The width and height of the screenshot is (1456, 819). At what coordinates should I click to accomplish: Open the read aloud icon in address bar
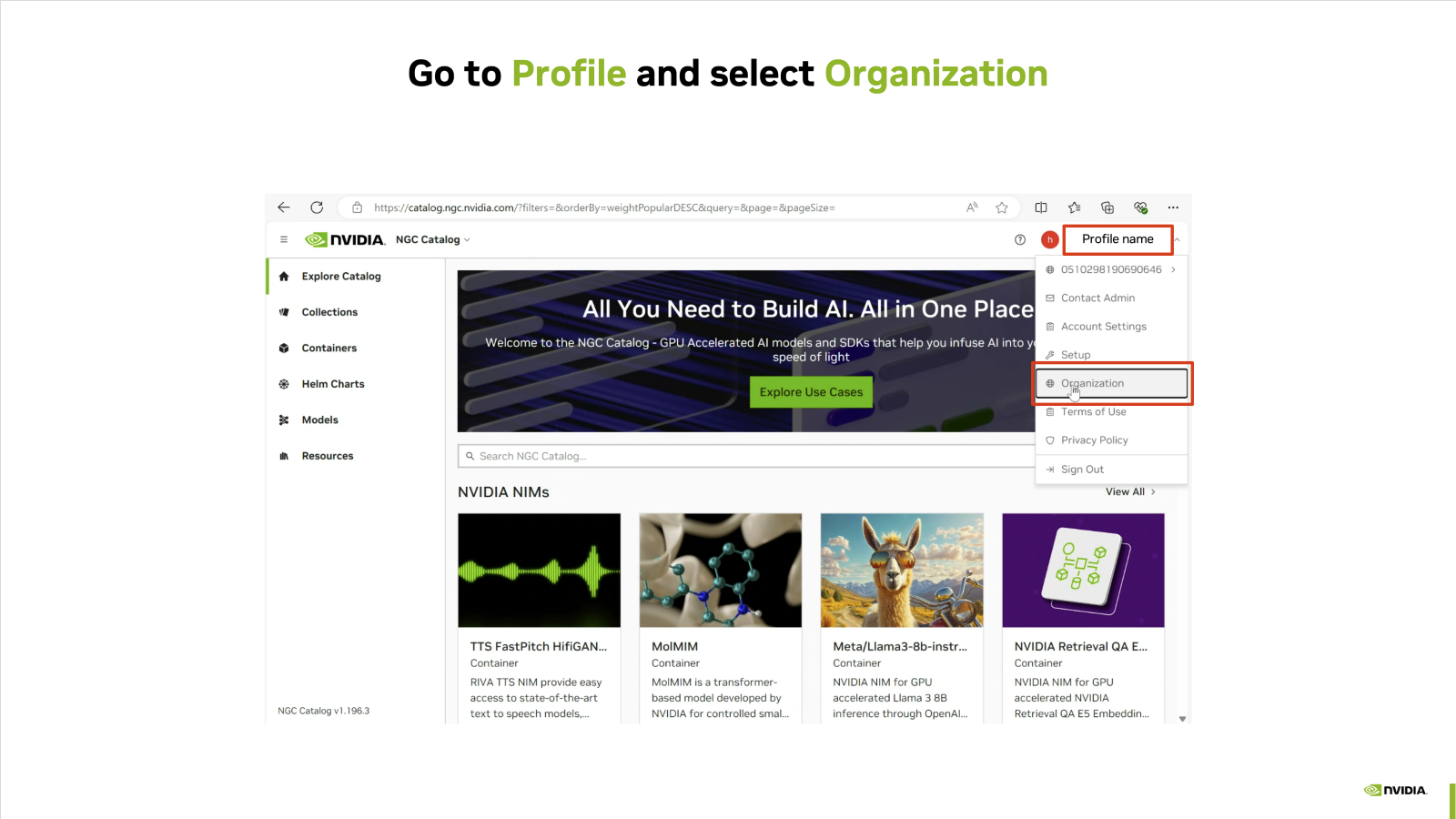coord(972,207)
